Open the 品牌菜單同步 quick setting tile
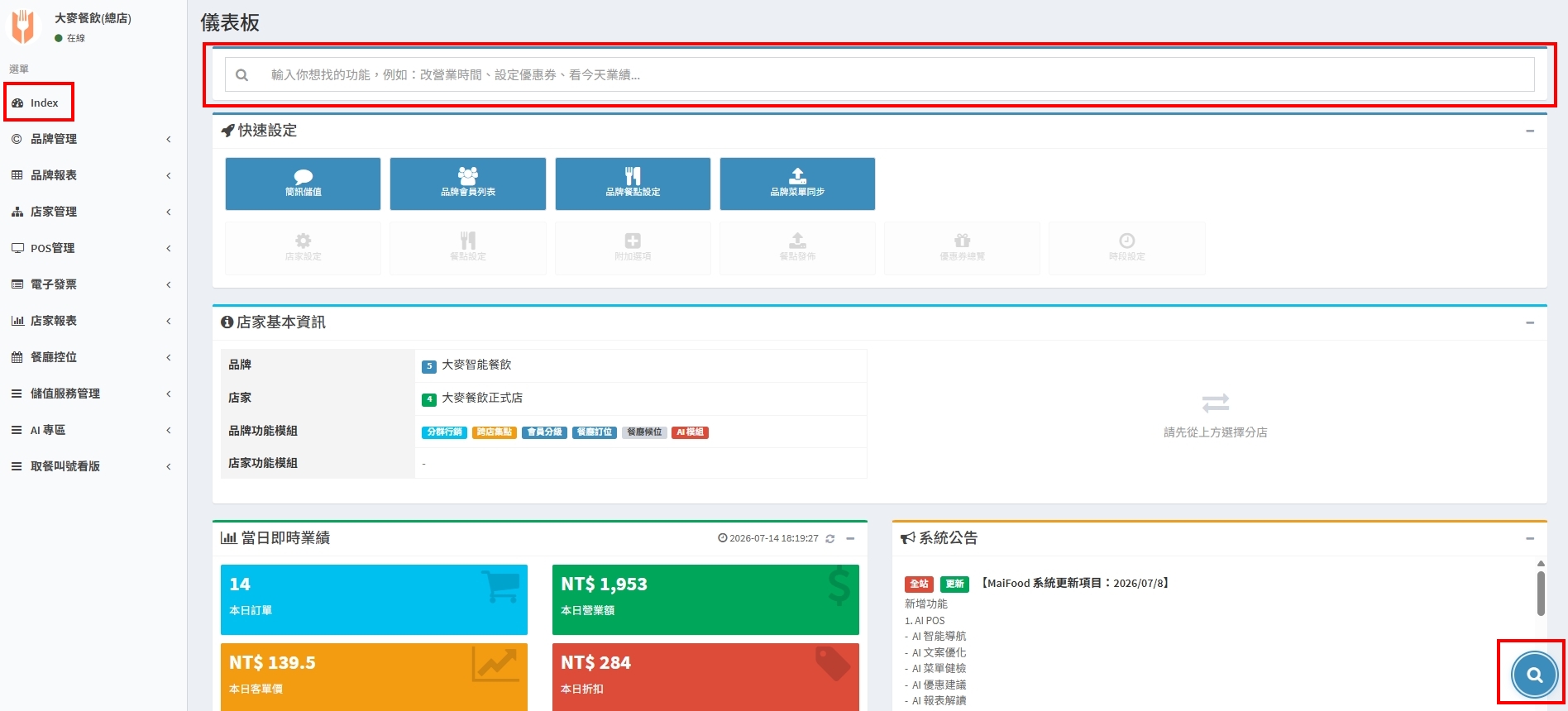Viewport: 1568px width, 711px height. click(797, 184)
